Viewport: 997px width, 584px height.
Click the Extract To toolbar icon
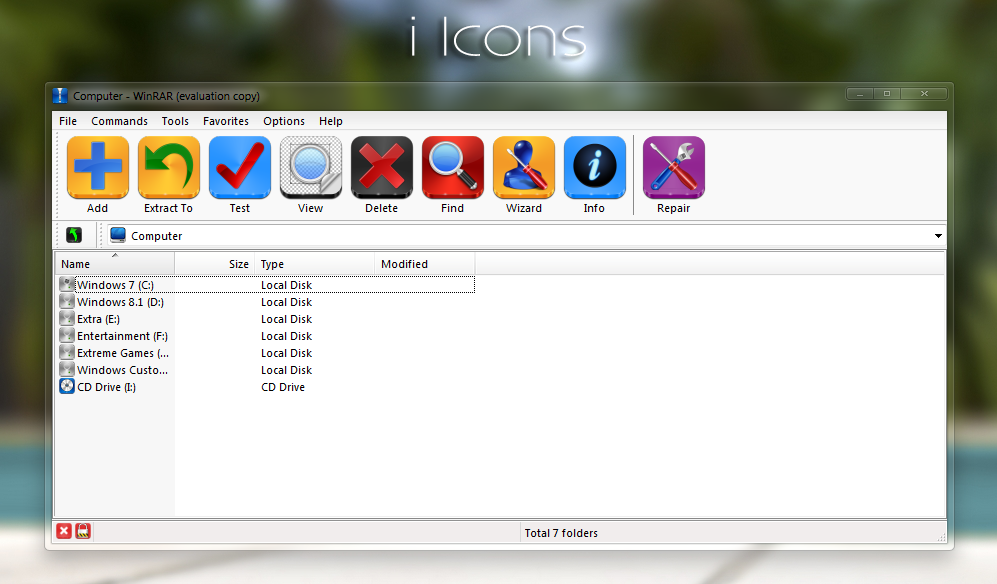168,167
